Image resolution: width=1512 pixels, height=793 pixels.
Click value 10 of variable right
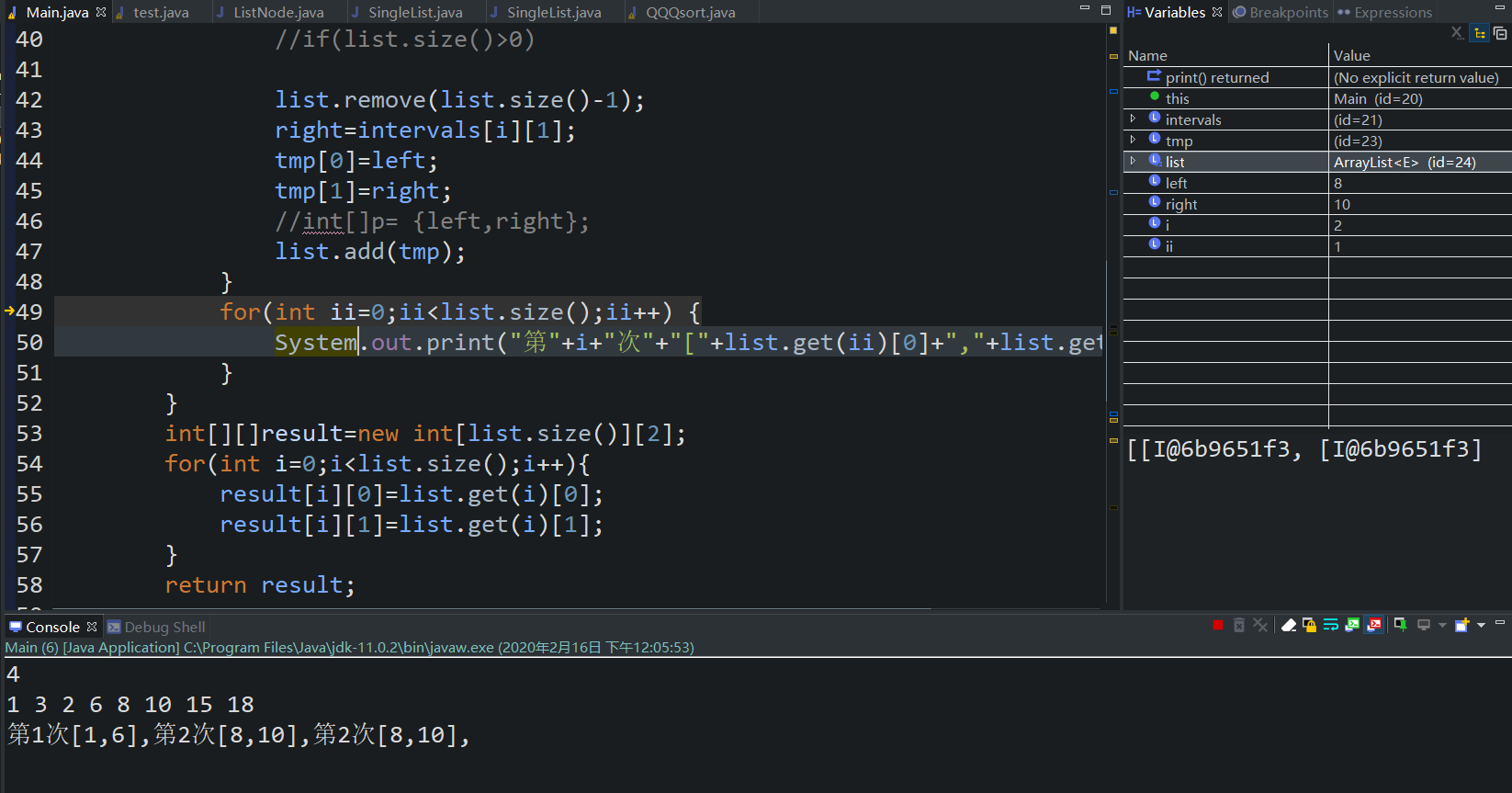click(1342, 204)
